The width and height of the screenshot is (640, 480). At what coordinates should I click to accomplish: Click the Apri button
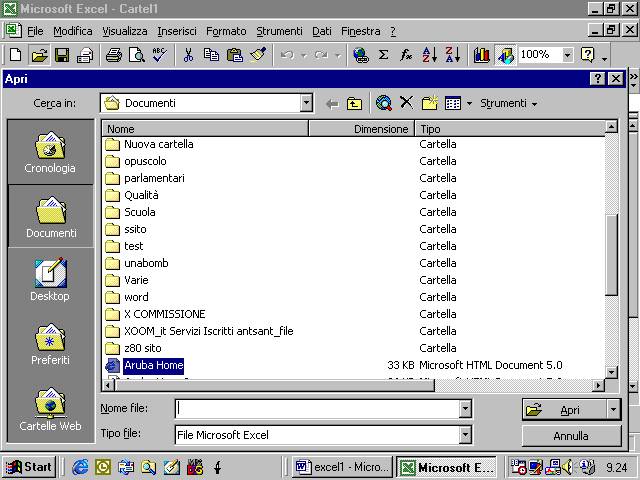564,409
